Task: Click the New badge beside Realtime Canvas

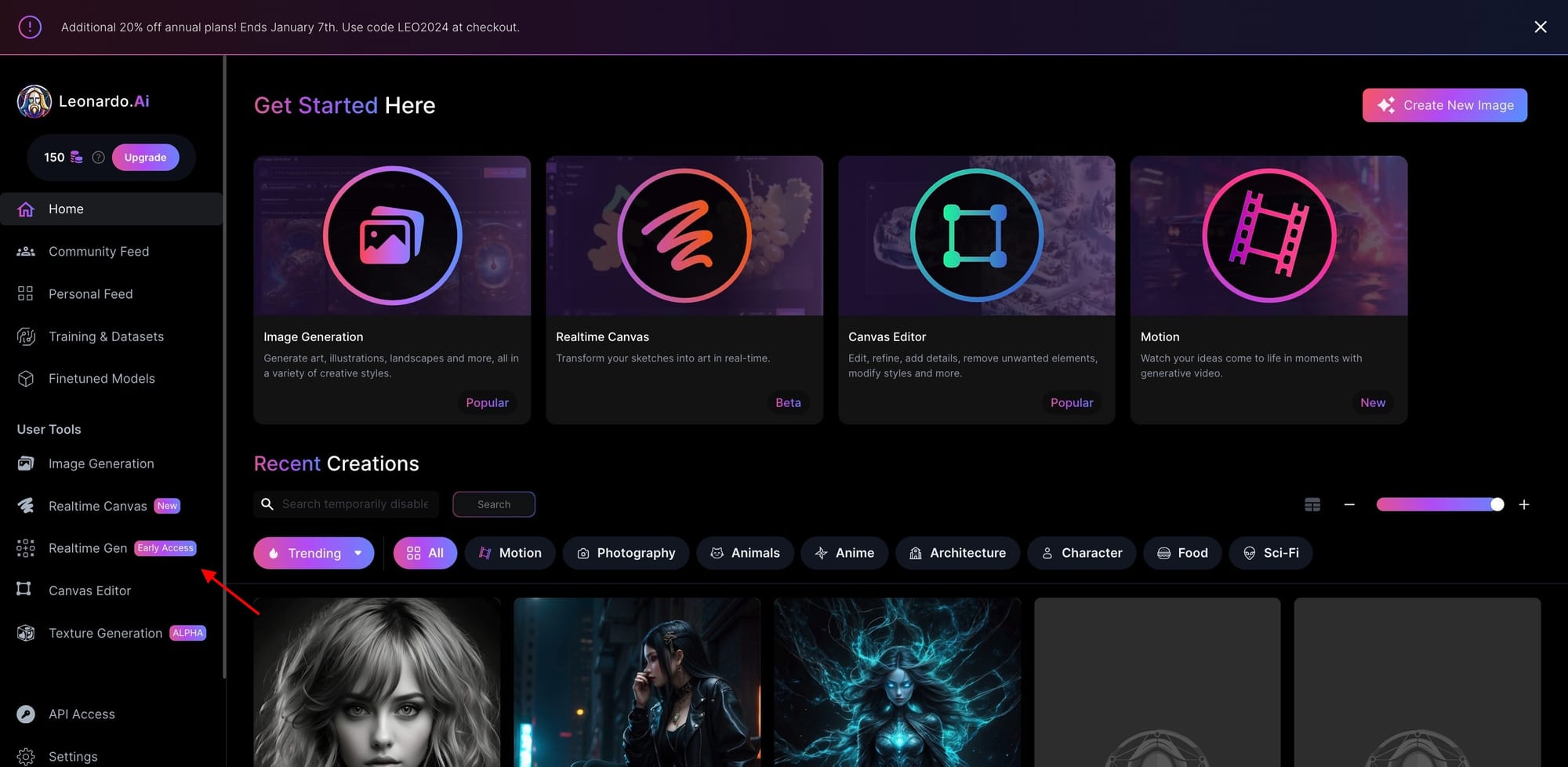Action: point(167,506)
